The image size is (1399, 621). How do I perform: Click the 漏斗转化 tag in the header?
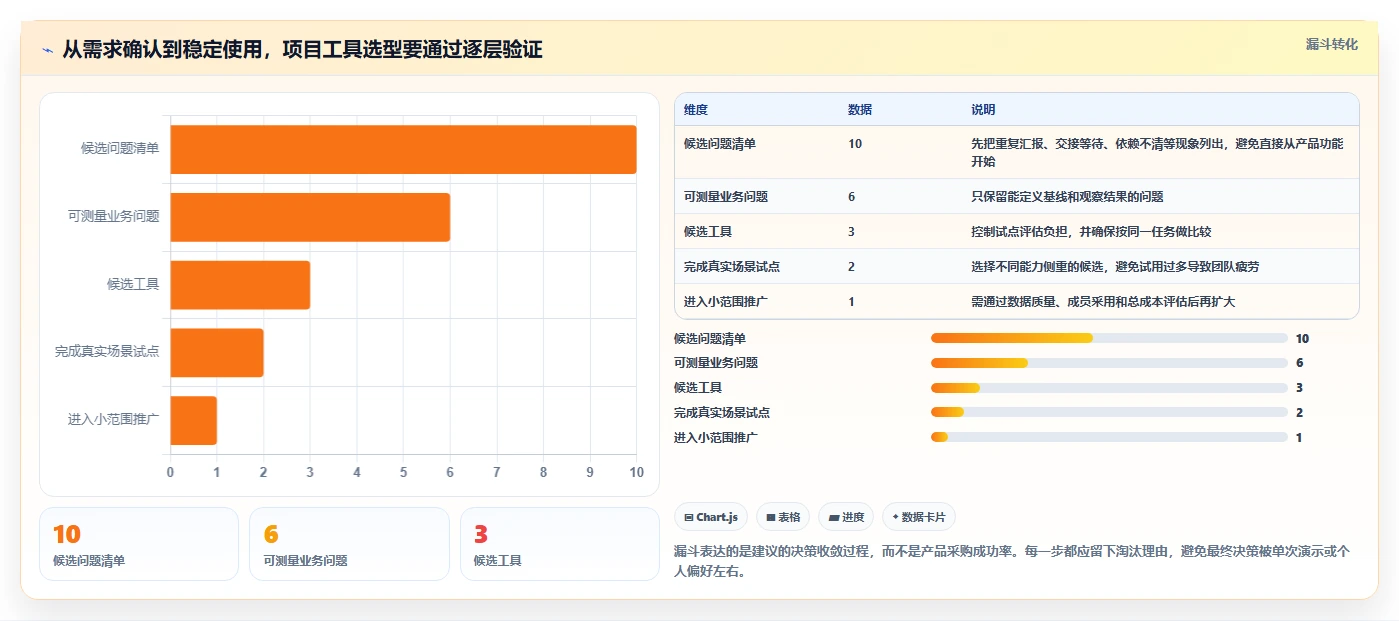coord(1331,44)
